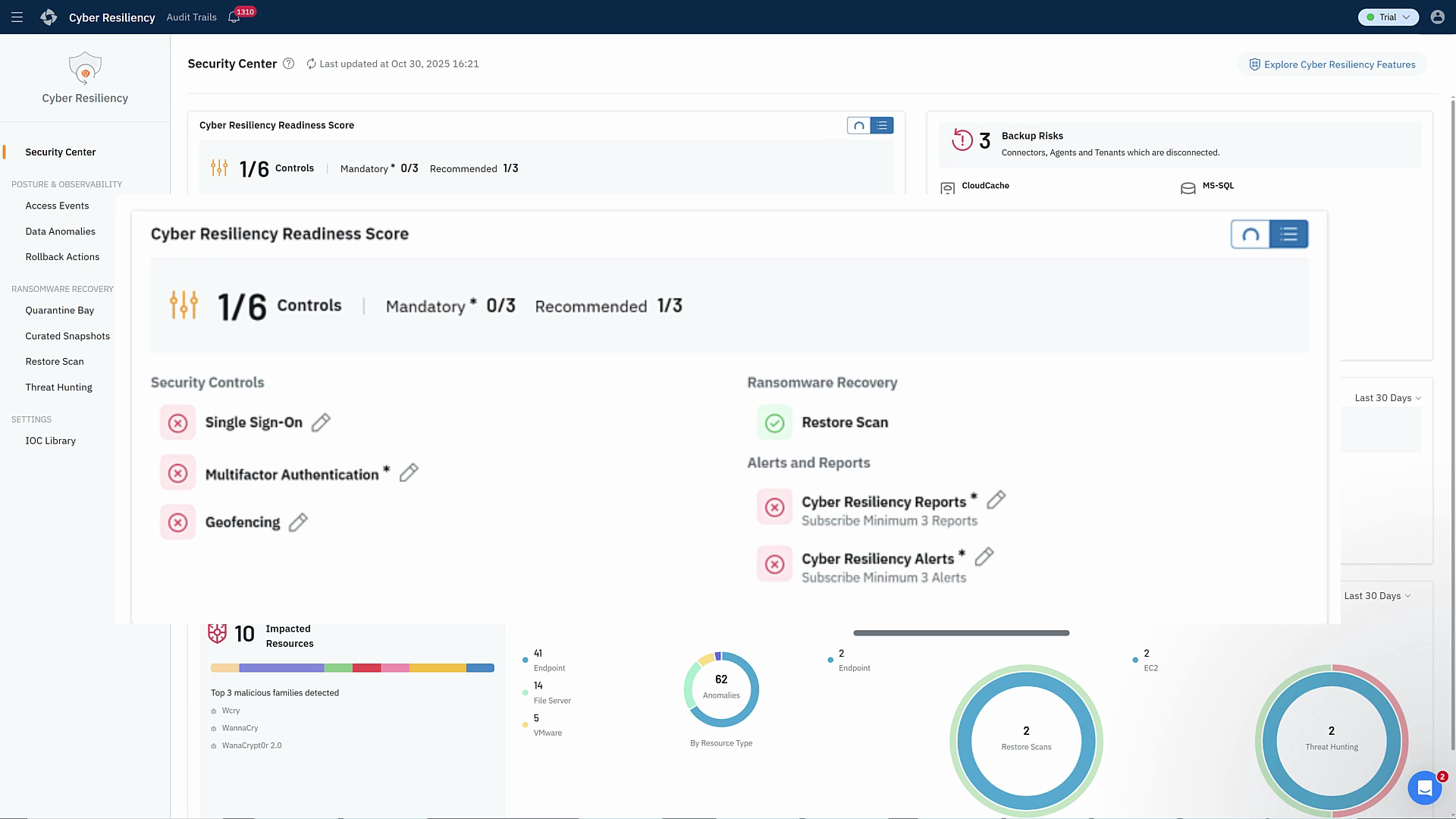Open the chat support bubble
The height and width of the screenshot is (819, 1456).
pyautogui.click(x=1424, y=788)
